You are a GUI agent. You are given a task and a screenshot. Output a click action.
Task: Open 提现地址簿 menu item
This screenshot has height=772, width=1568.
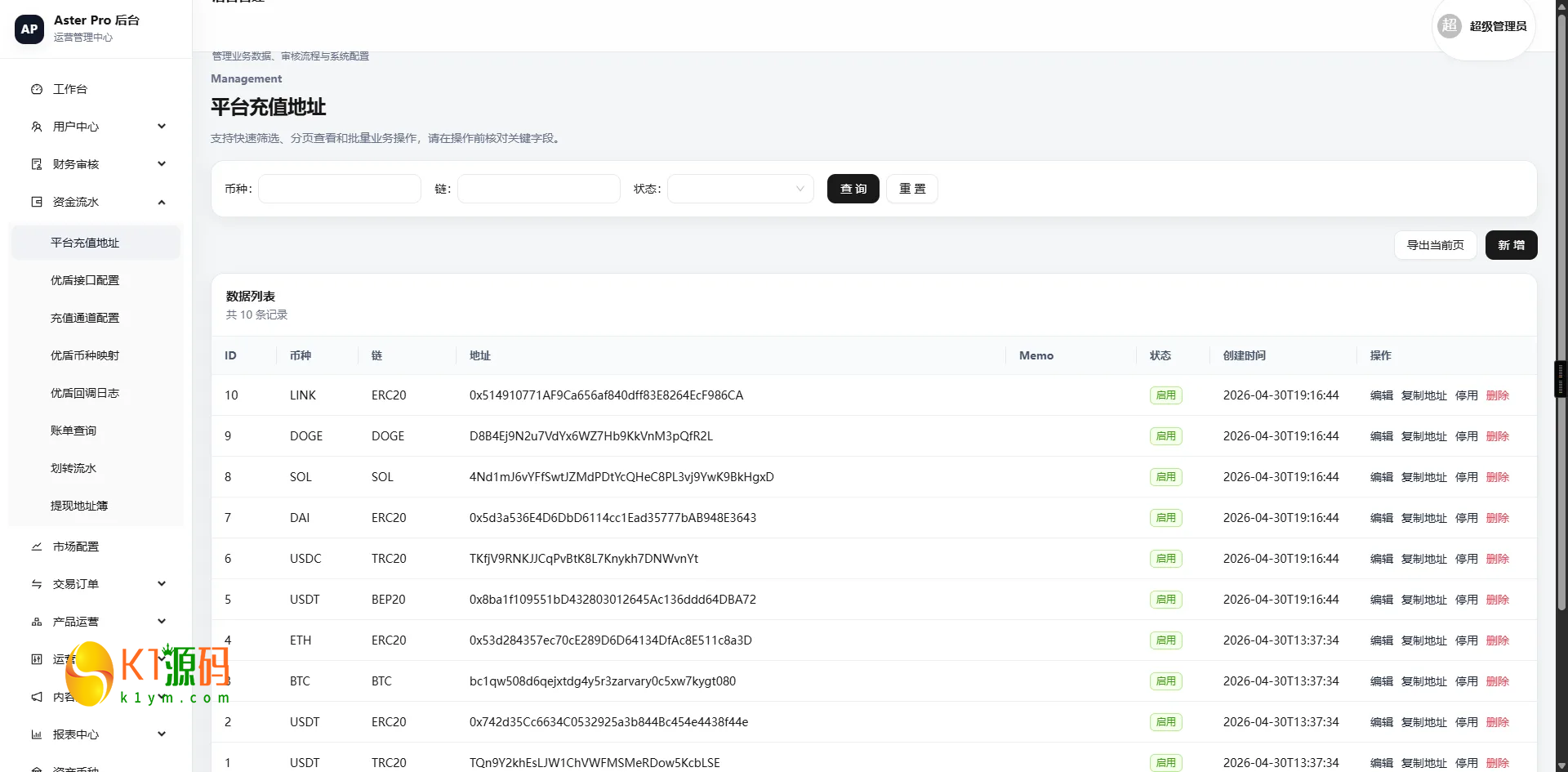[x=96, y=506]
